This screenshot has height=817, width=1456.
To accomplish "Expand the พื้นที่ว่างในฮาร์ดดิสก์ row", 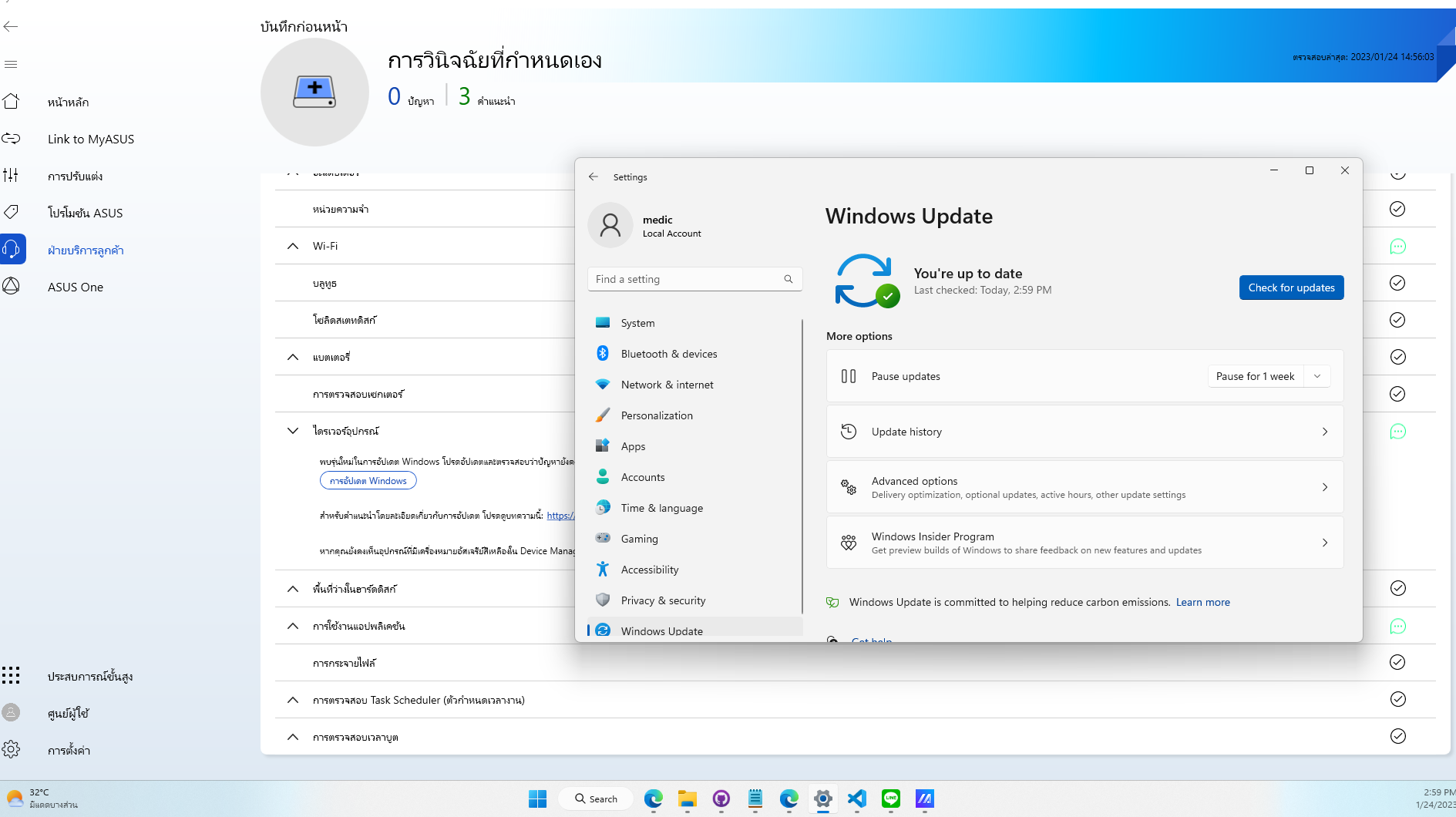I will tap(293, 589).
